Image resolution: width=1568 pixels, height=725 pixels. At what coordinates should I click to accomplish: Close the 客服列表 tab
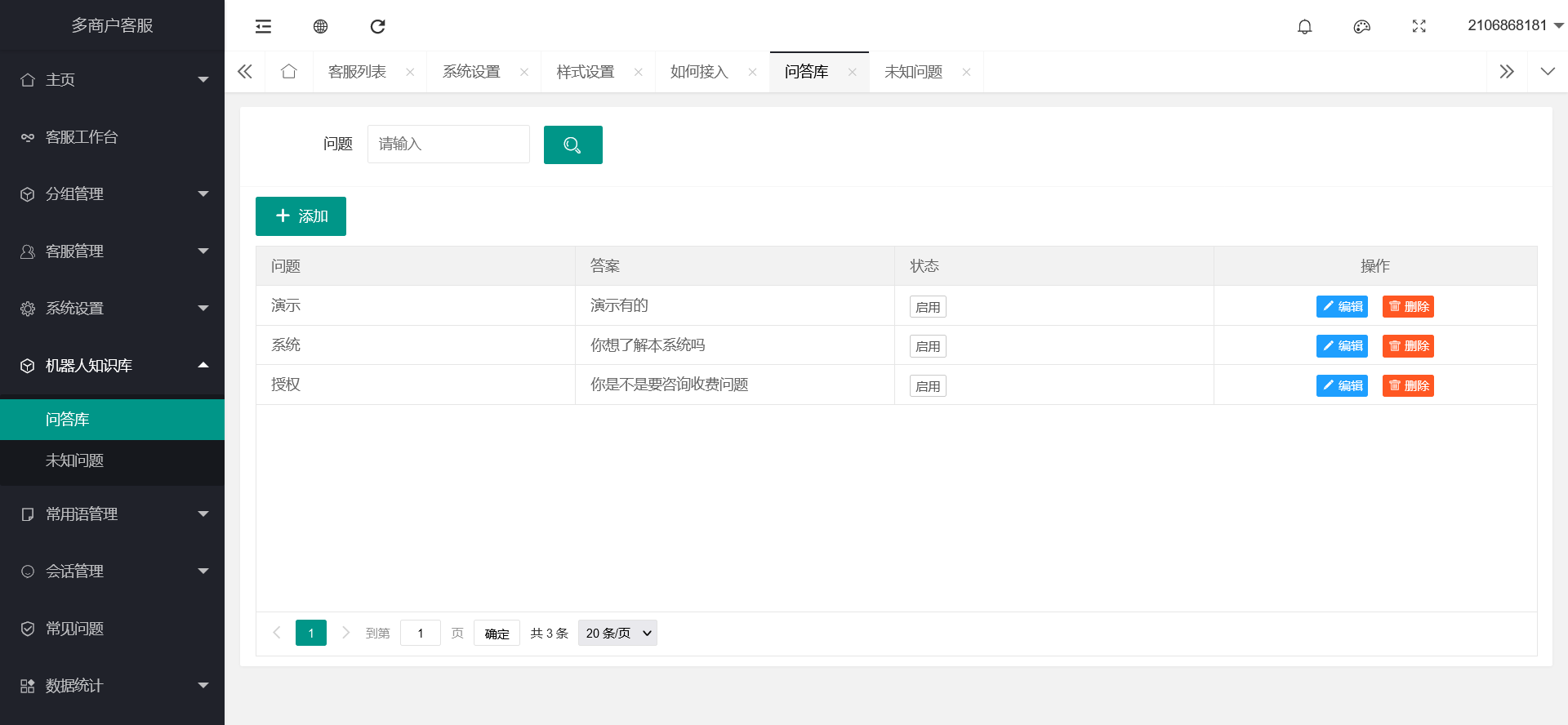pos(410,72)
